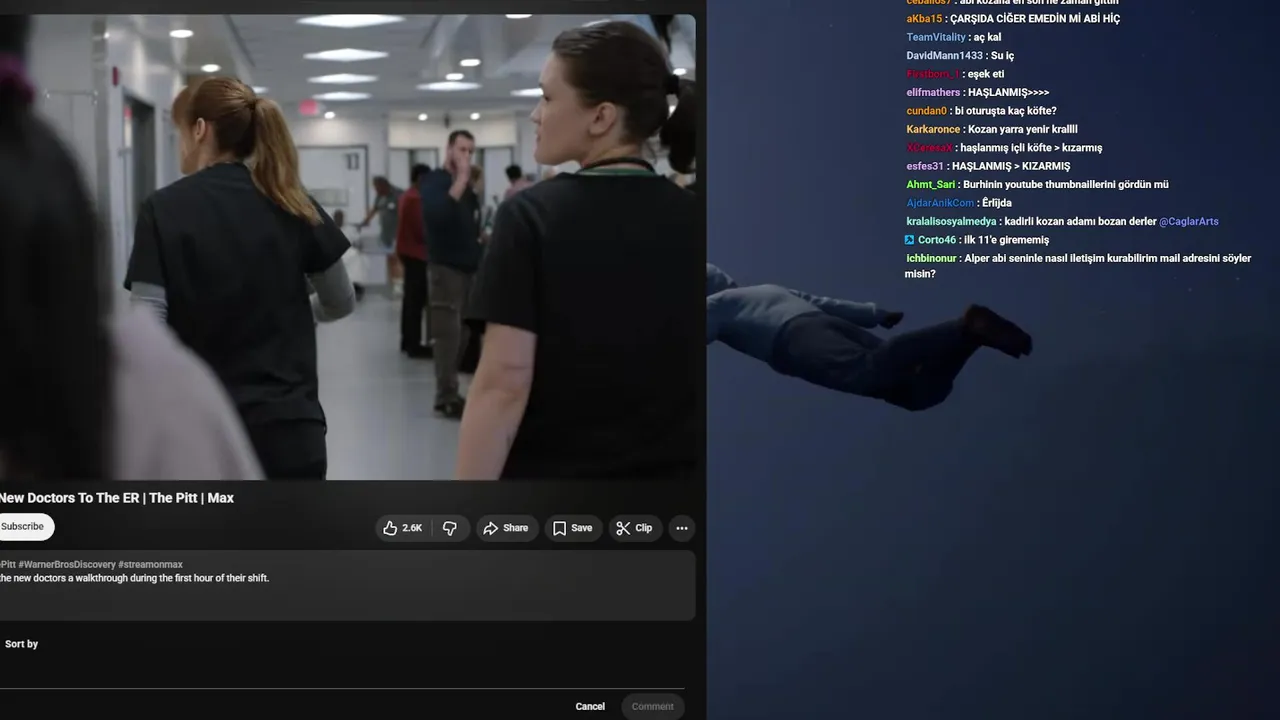
Task: Click the username kralalisosyalmedya in chat
Action: 951,221
